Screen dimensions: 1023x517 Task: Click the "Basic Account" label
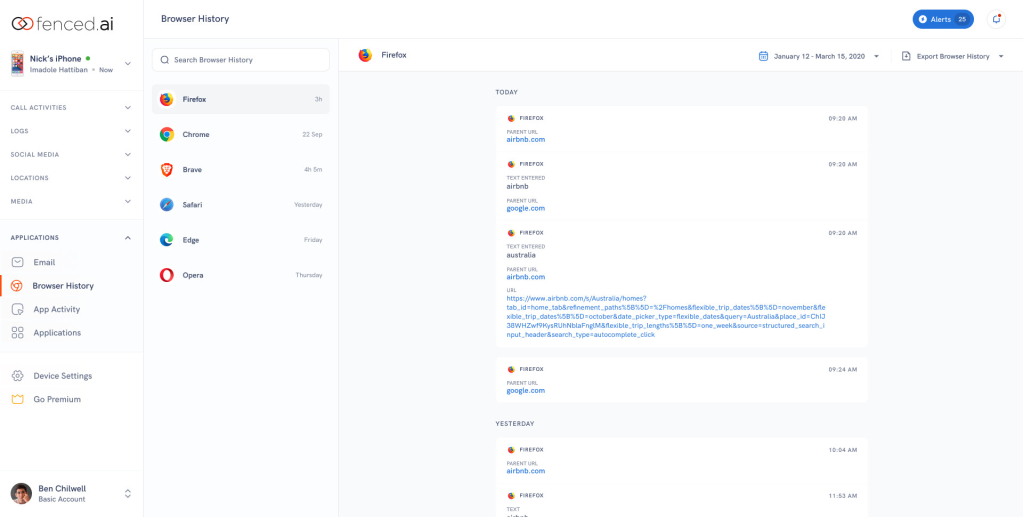click(61, 499)
